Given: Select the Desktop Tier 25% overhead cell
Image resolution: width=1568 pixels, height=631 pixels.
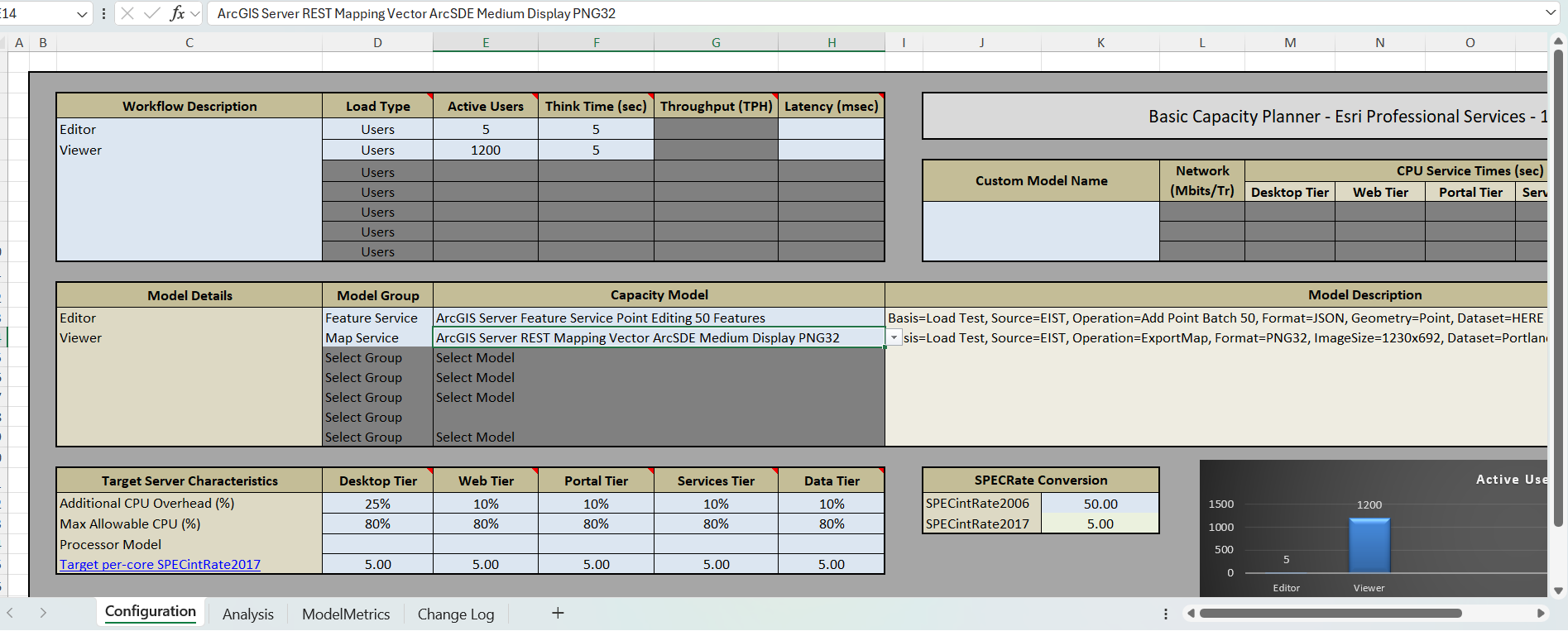Looking at the screenshot, I should pyautogui.click(x=377, y=504).
